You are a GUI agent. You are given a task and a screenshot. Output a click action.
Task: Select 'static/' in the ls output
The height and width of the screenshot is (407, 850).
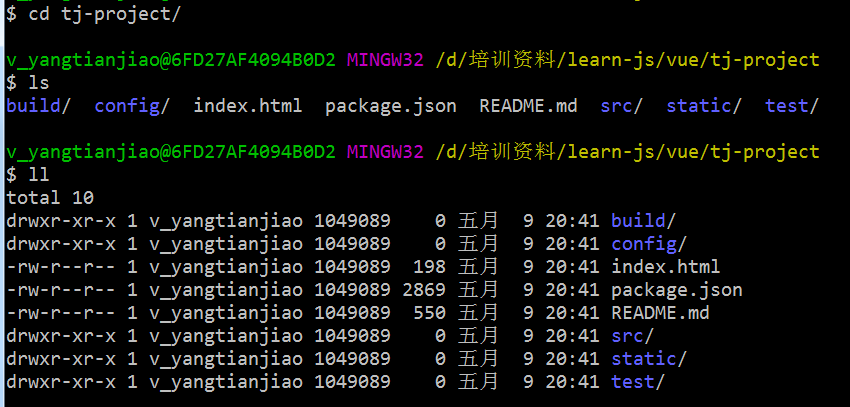[x=704, y=106]
